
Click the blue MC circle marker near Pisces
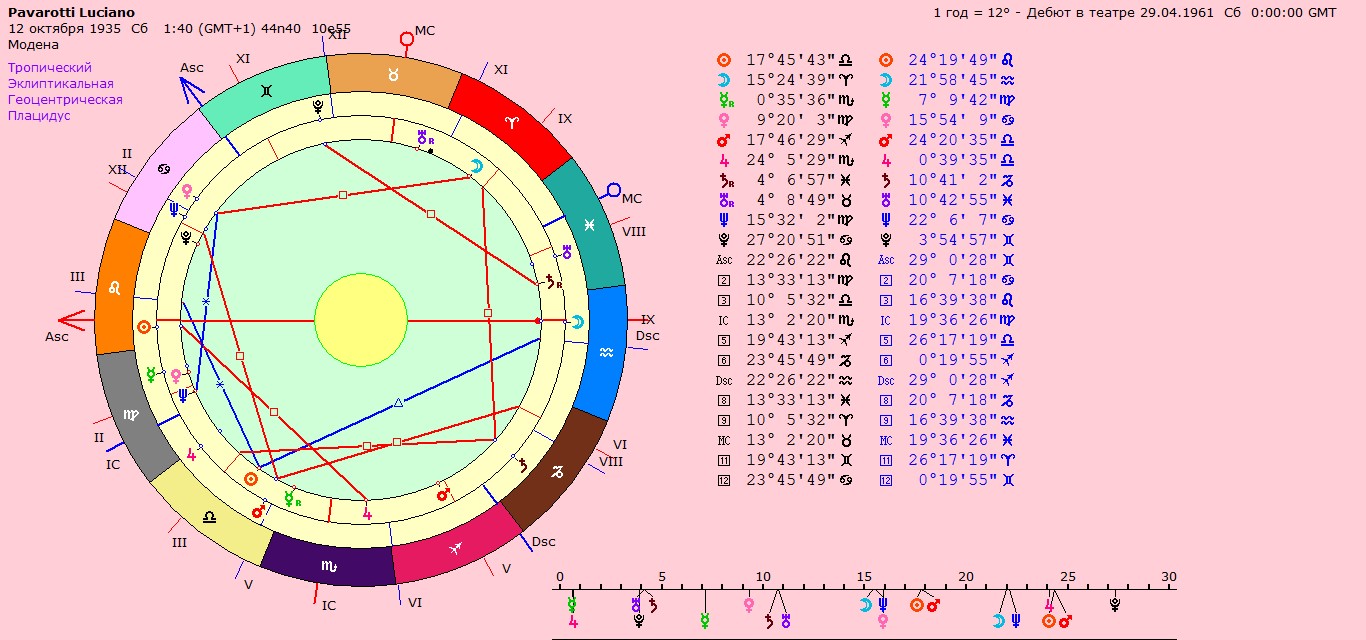615,190
